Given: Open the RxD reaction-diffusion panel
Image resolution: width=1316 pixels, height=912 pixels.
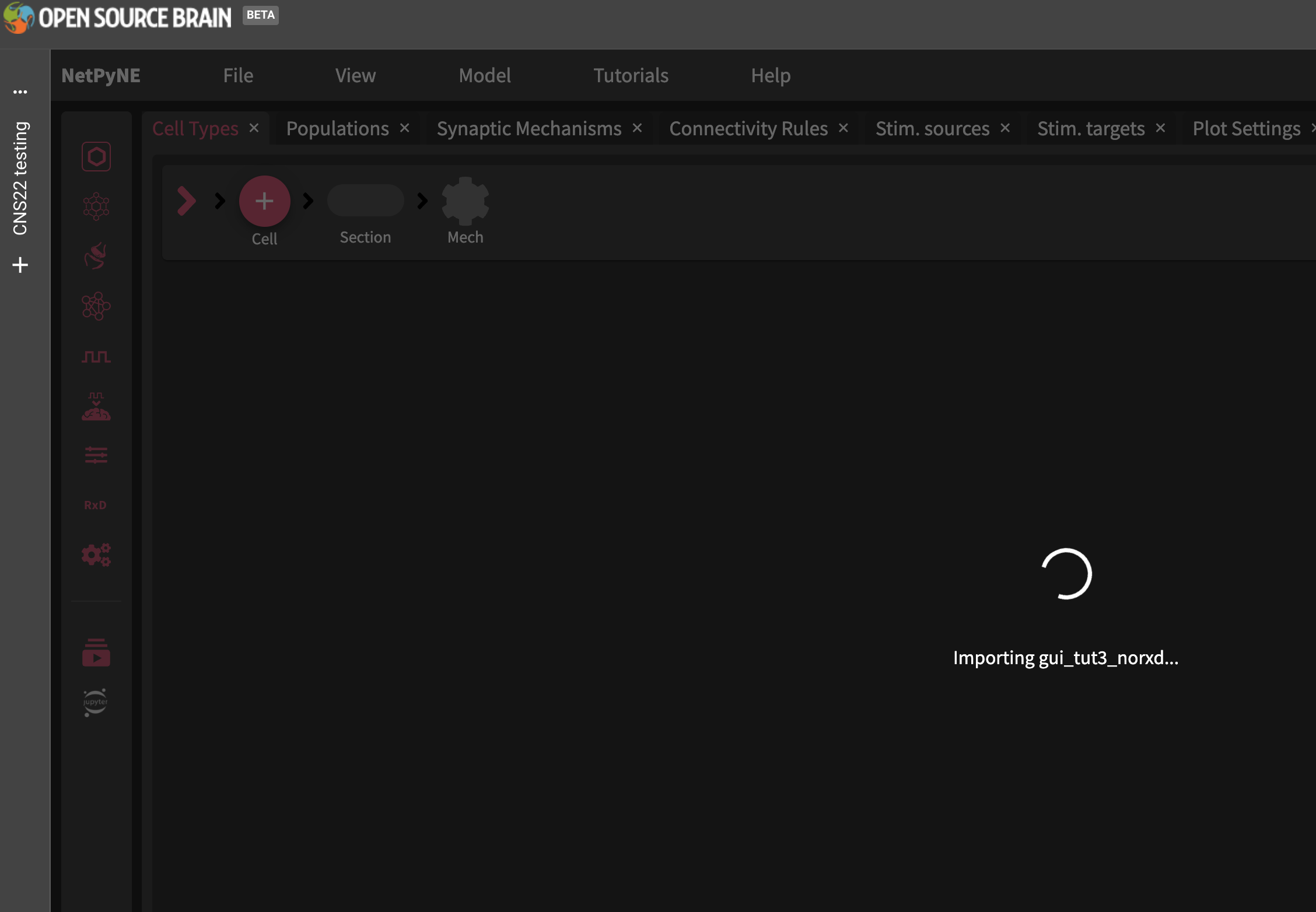Looking at the screenshot, I should pyautogui.click(x=94, y=504).
